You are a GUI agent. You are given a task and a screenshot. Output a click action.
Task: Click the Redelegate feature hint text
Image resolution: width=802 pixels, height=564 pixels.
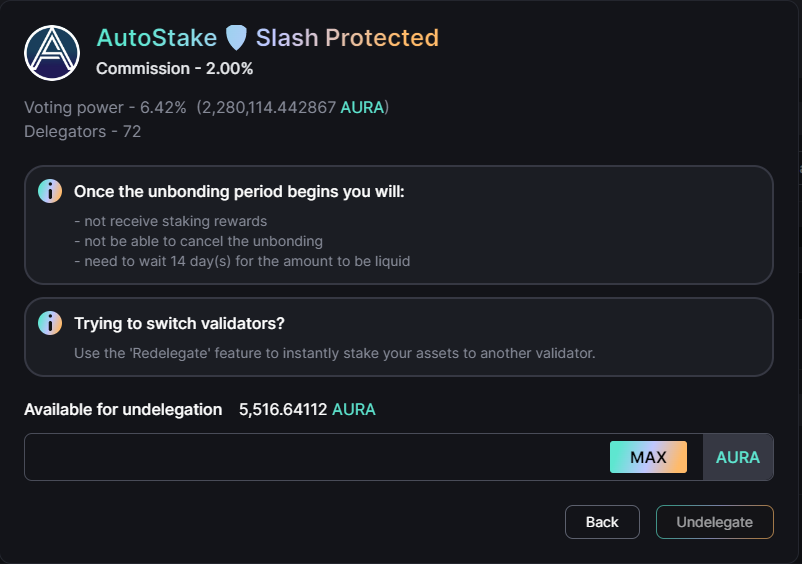(335, 353)
